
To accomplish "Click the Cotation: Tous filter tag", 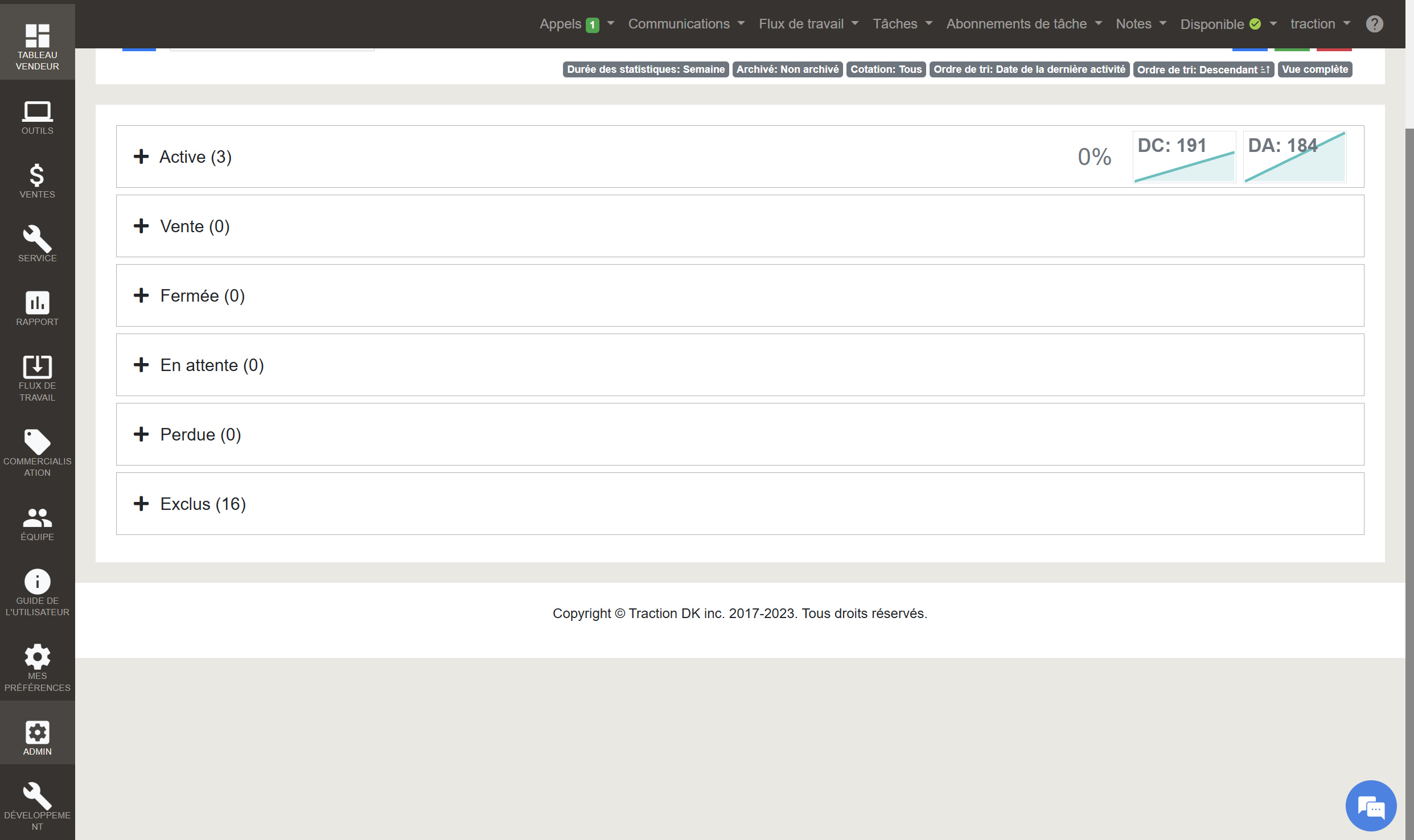I will point(886,69).
